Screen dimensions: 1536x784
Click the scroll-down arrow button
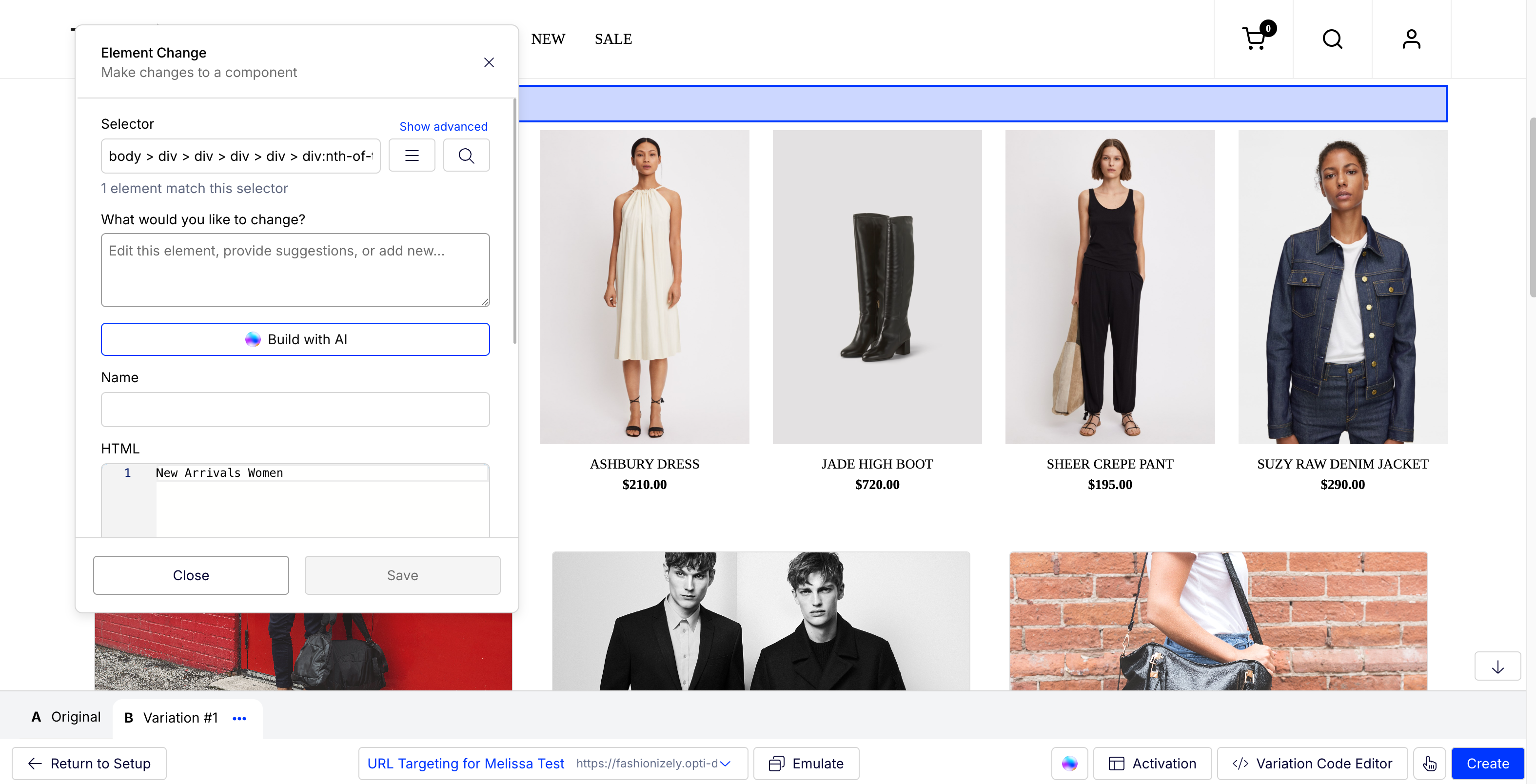1497,666
